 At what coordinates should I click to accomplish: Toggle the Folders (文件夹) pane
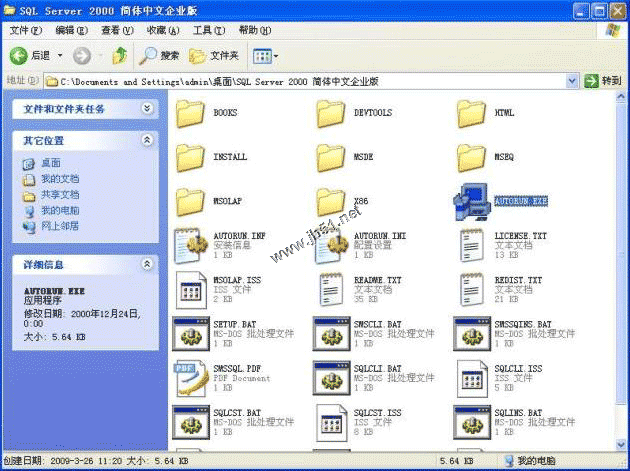(x=214, y=56)
